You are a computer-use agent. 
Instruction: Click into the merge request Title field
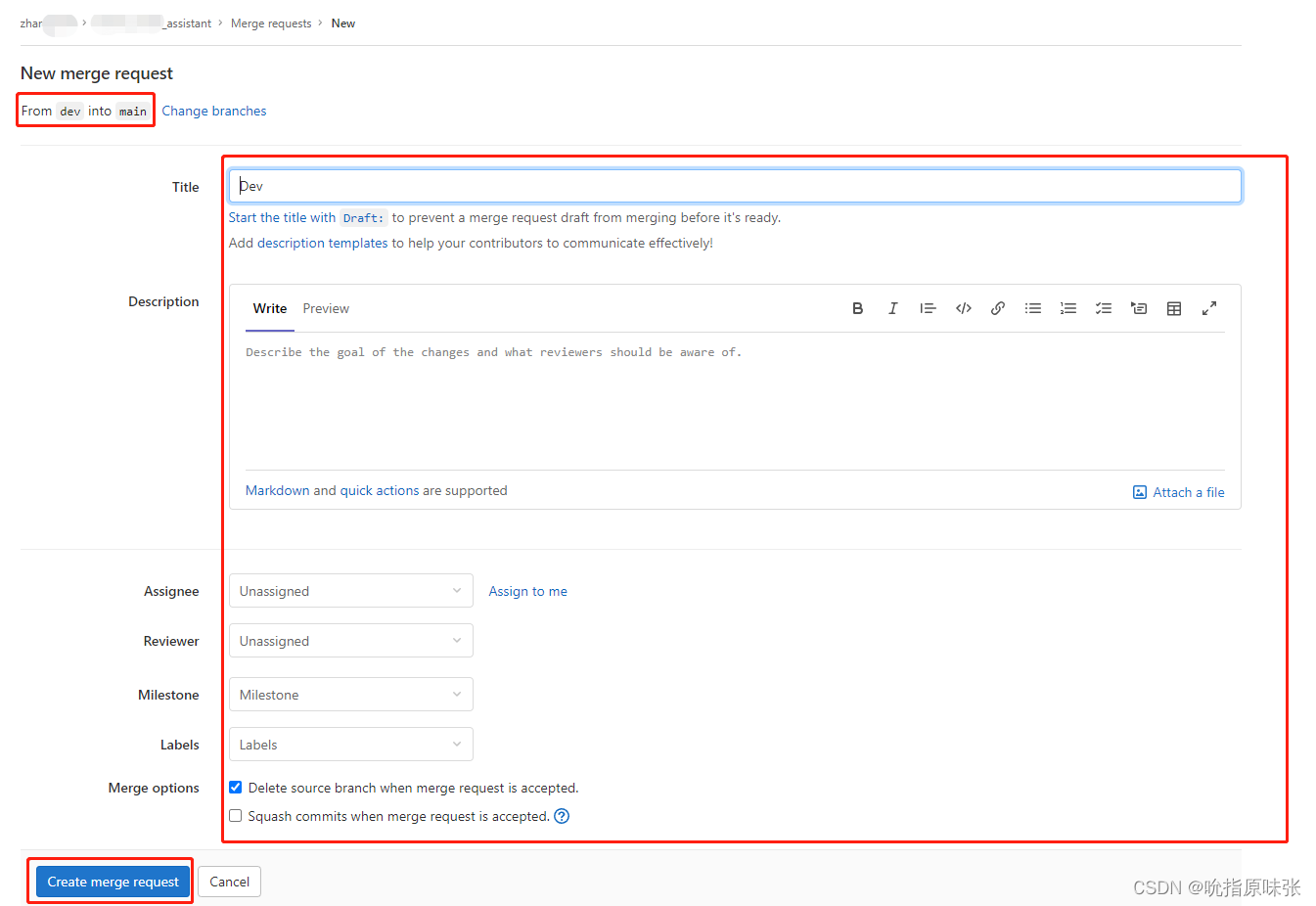point(734,185)
